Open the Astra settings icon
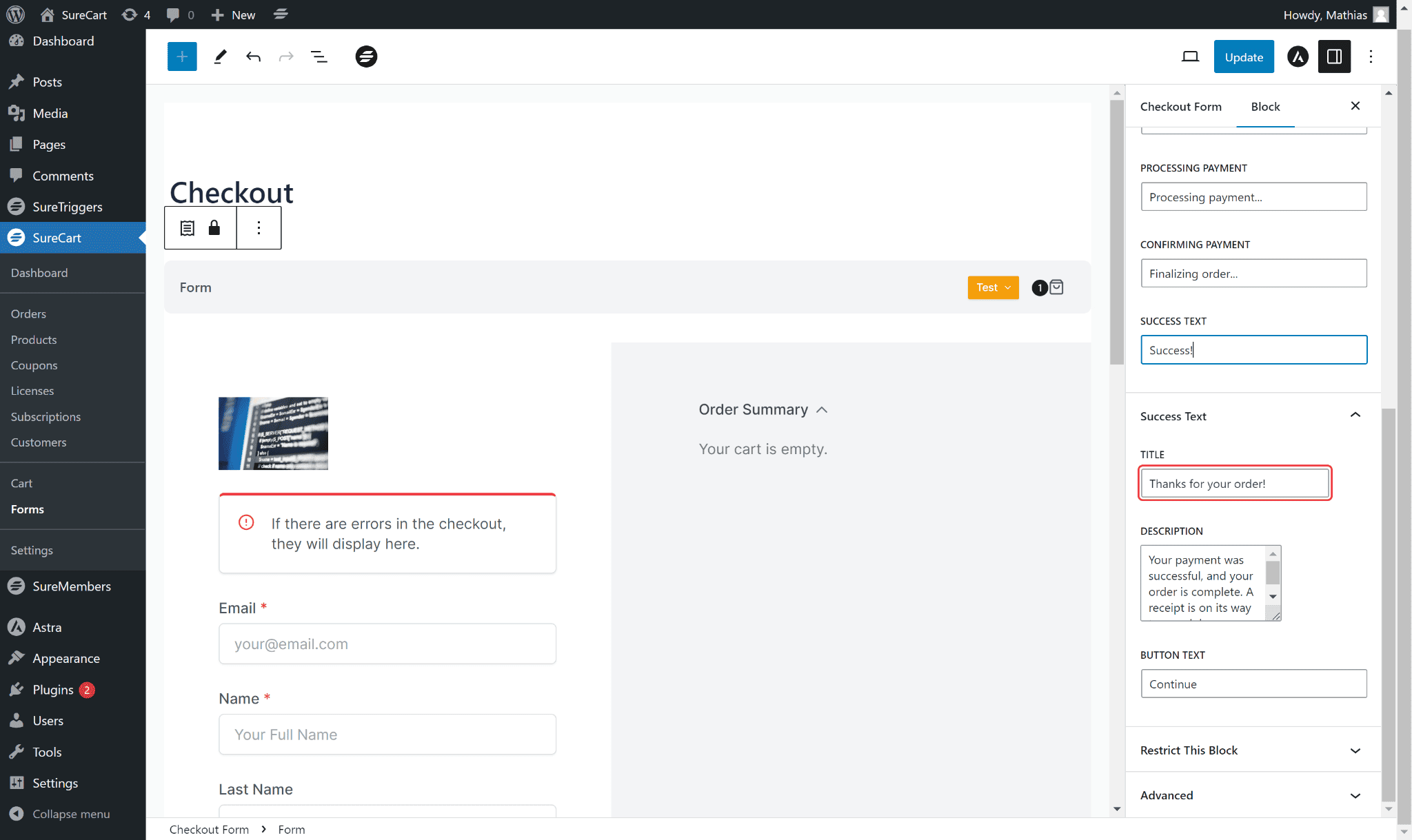This screenshot has width=1412, height=840. [x=1298, y=57]
